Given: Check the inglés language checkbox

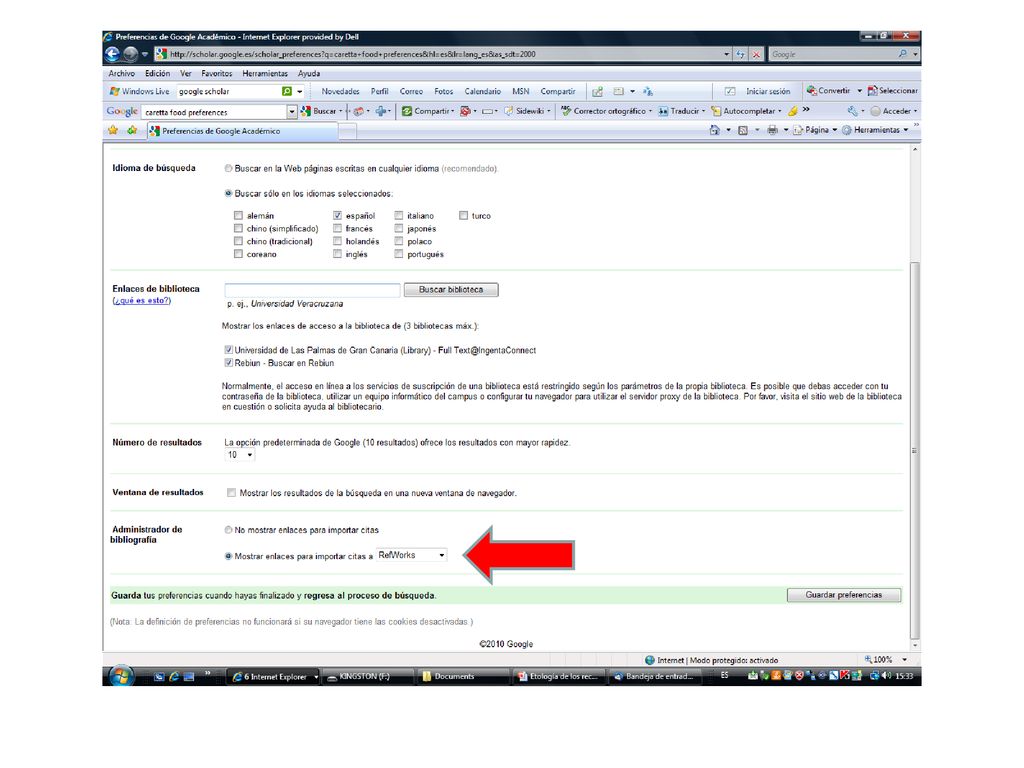Looking at the screenshot, I should coord(338,254).
